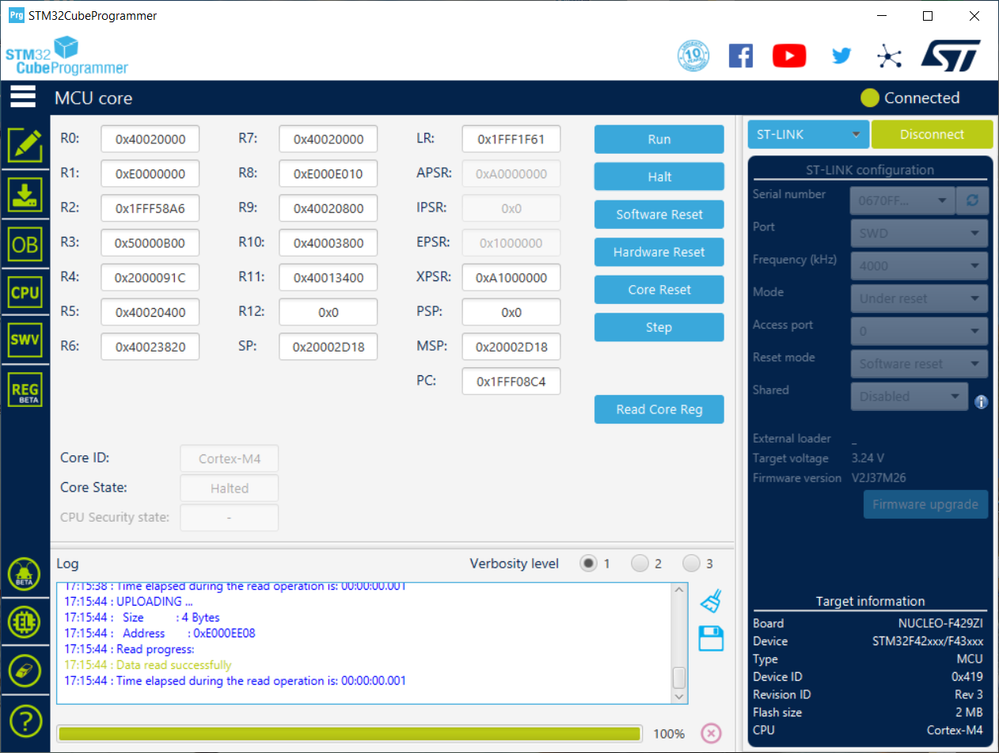Click the log scroll down arrow
The height and width of the screenshot is (753, 999).
(x=679, y=696)
